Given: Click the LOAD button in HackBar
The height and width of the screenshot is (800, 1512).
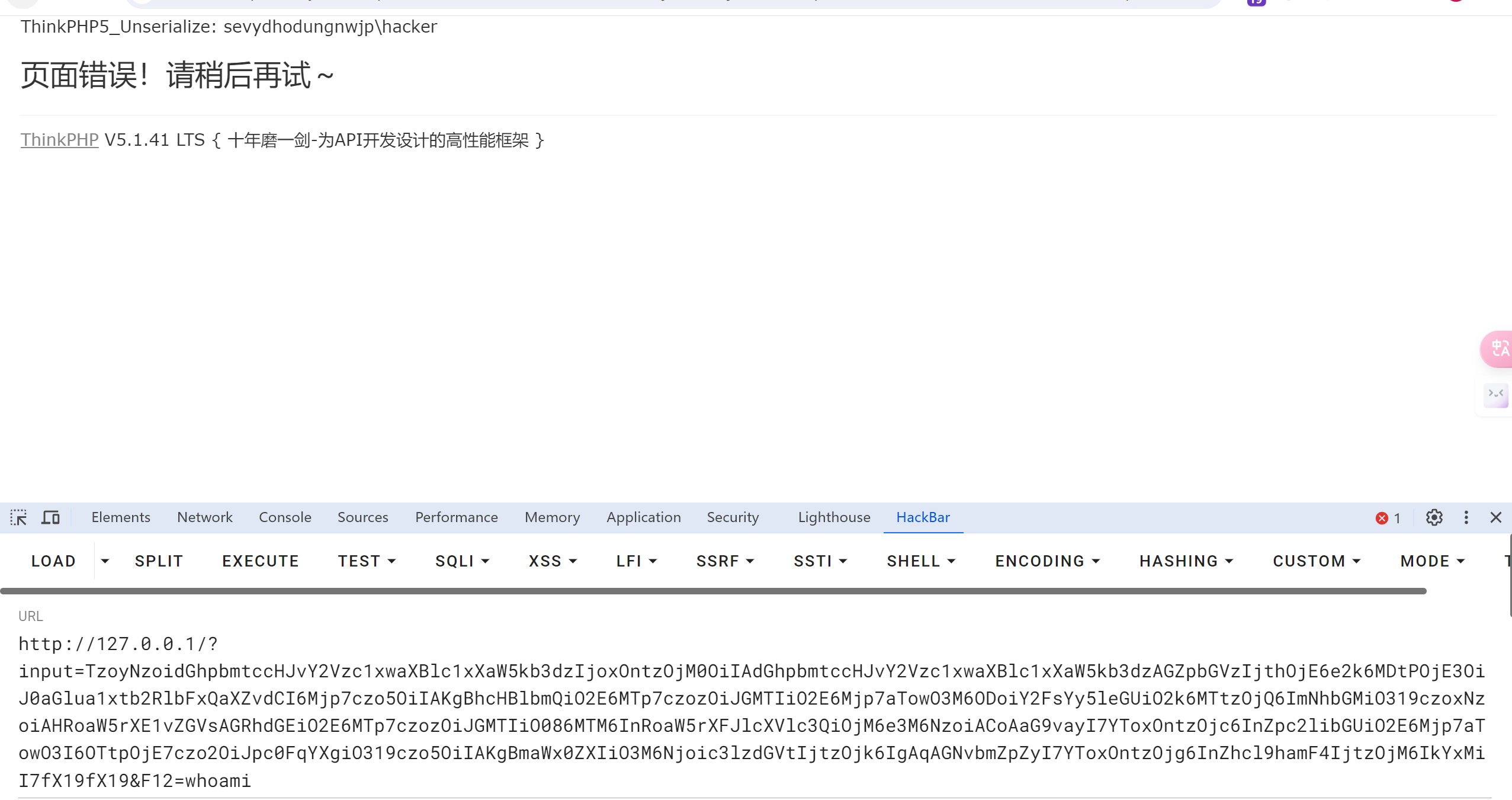Looking at the screenshot, I should point(53,561).
